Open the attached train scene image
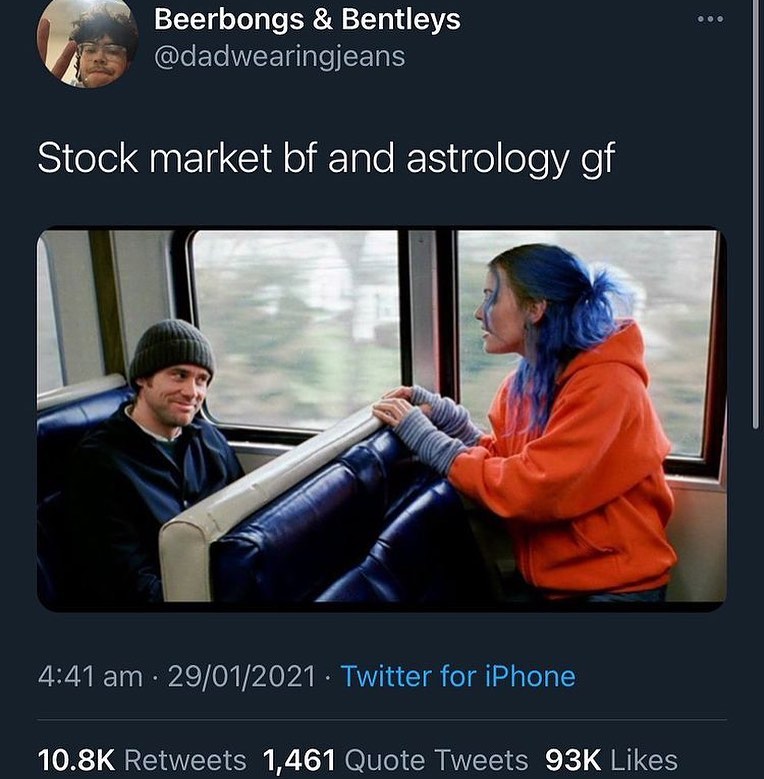The image size is (764, 779). point(382,419)
